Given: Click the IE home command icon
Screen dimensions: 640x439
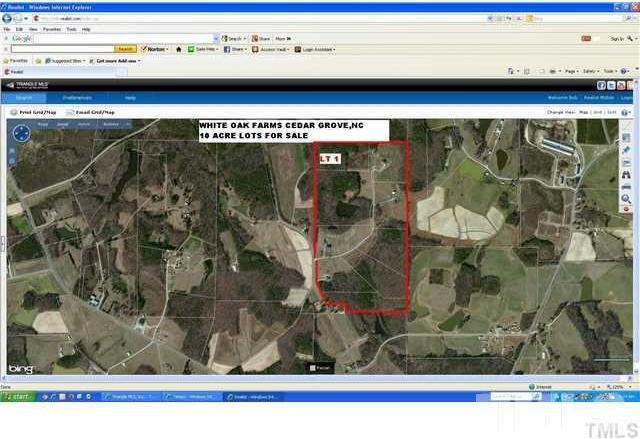Looking at the screenshot, I should [x=512, y=71].
